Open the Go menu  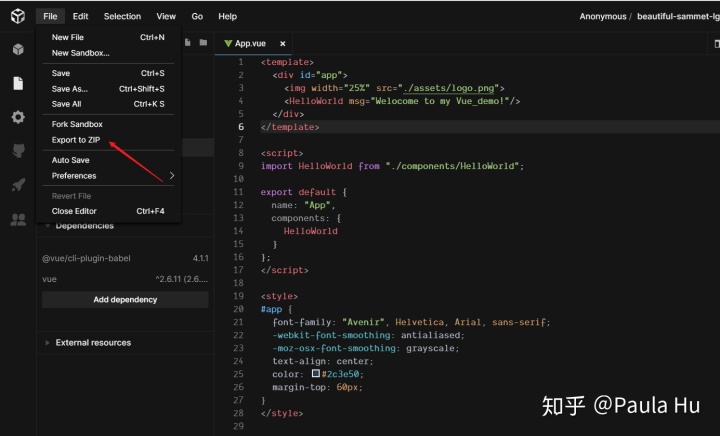[x=197, y=16]
